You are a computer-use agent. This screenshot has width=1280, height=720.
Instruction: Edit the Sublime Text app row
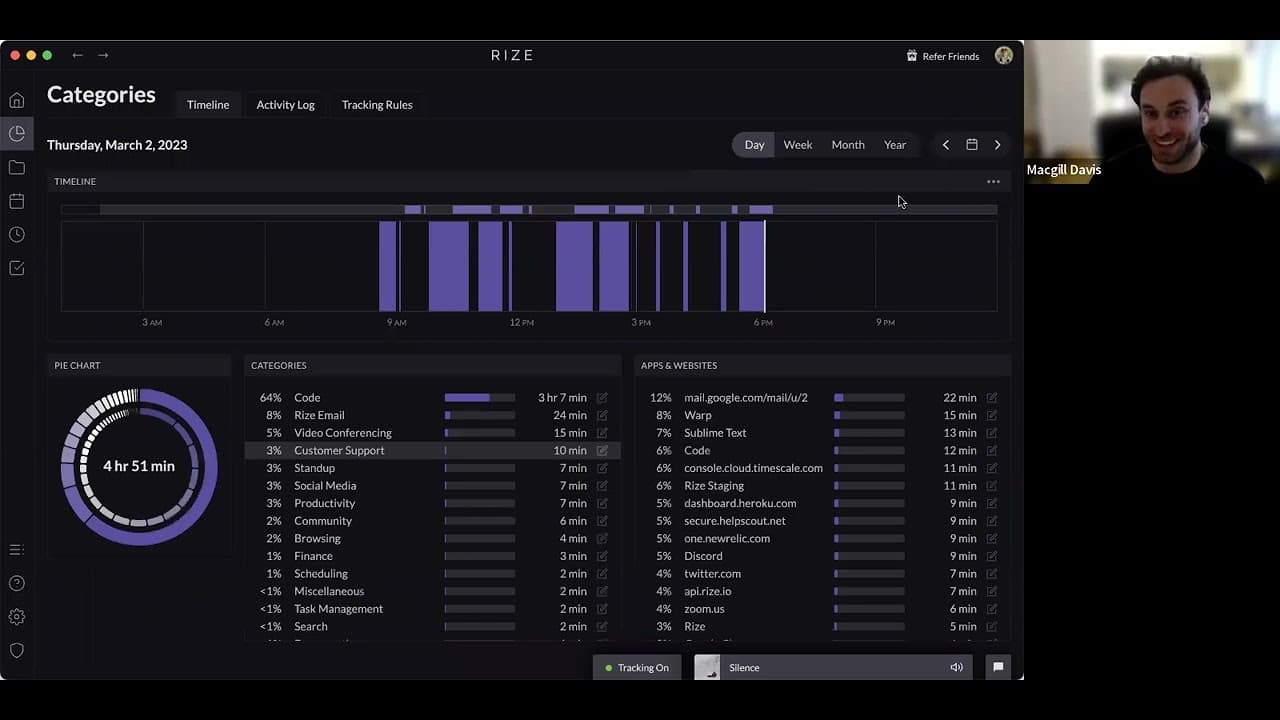[x=992, y=433]
